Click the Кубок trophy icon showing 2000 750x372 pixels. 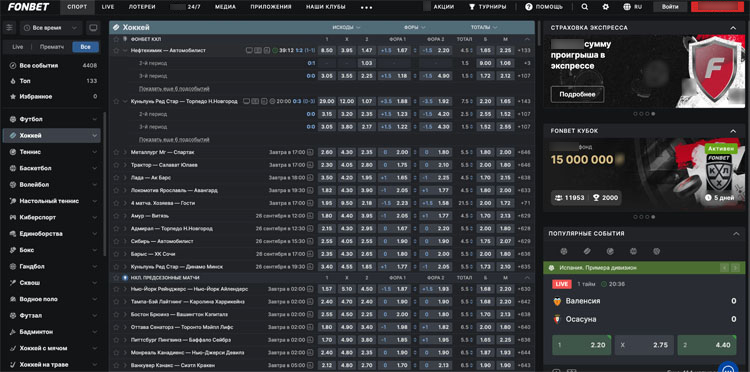596,197
